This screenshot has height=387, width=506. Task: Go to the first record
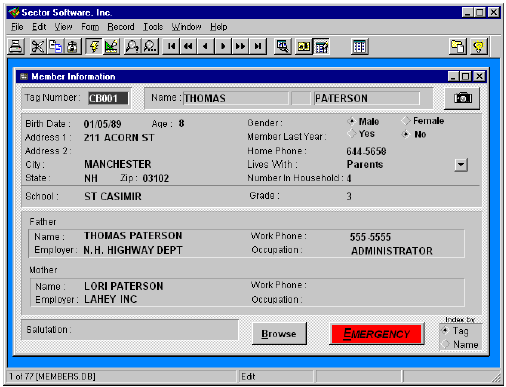click(x=171, y=46)
